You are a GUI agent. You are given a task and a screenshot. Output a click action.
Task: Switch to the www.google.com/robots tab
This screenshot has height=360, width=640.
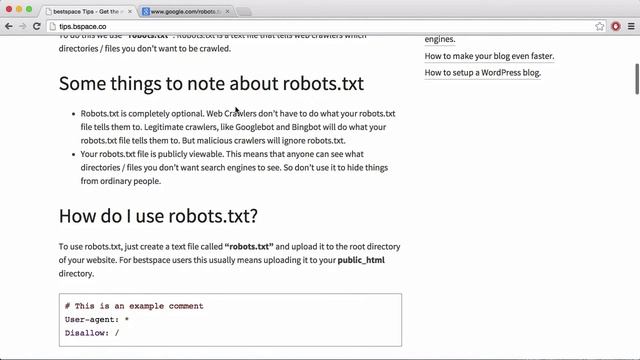[x=185, y=11]
